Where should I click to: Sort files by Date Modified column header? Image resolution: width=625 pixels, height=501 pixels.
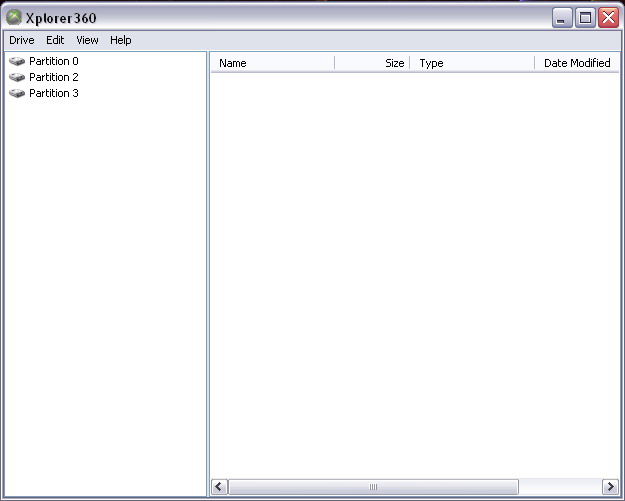(x=577, y=63)
